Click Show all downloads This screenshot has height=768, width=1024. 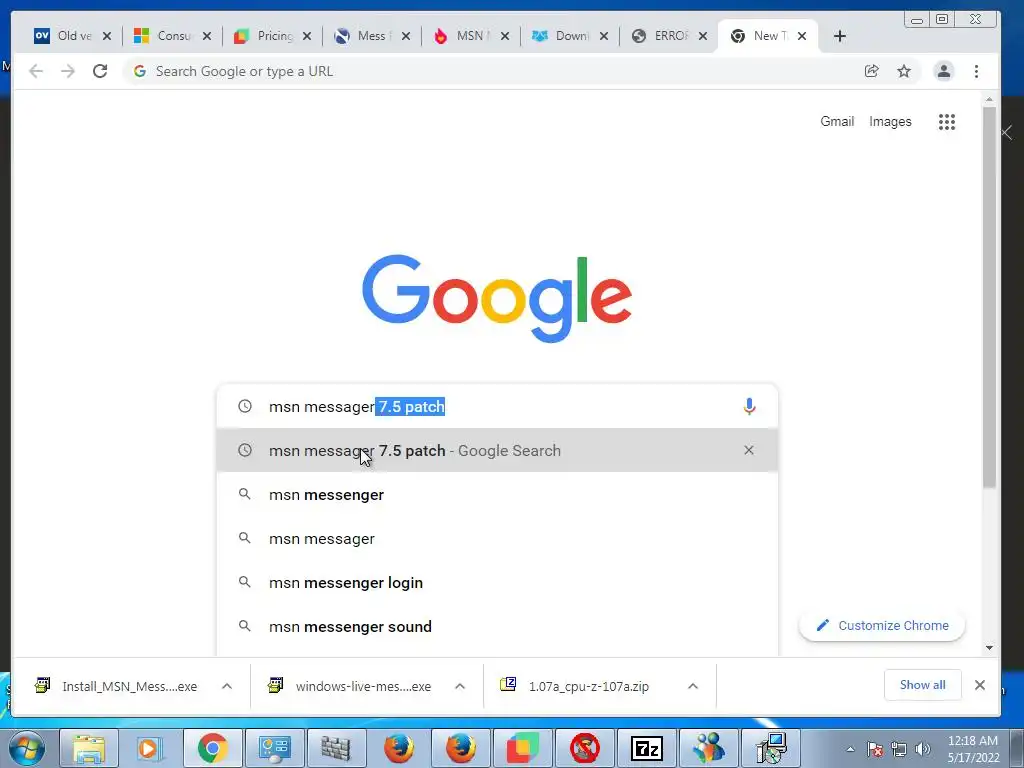[922, 685]
